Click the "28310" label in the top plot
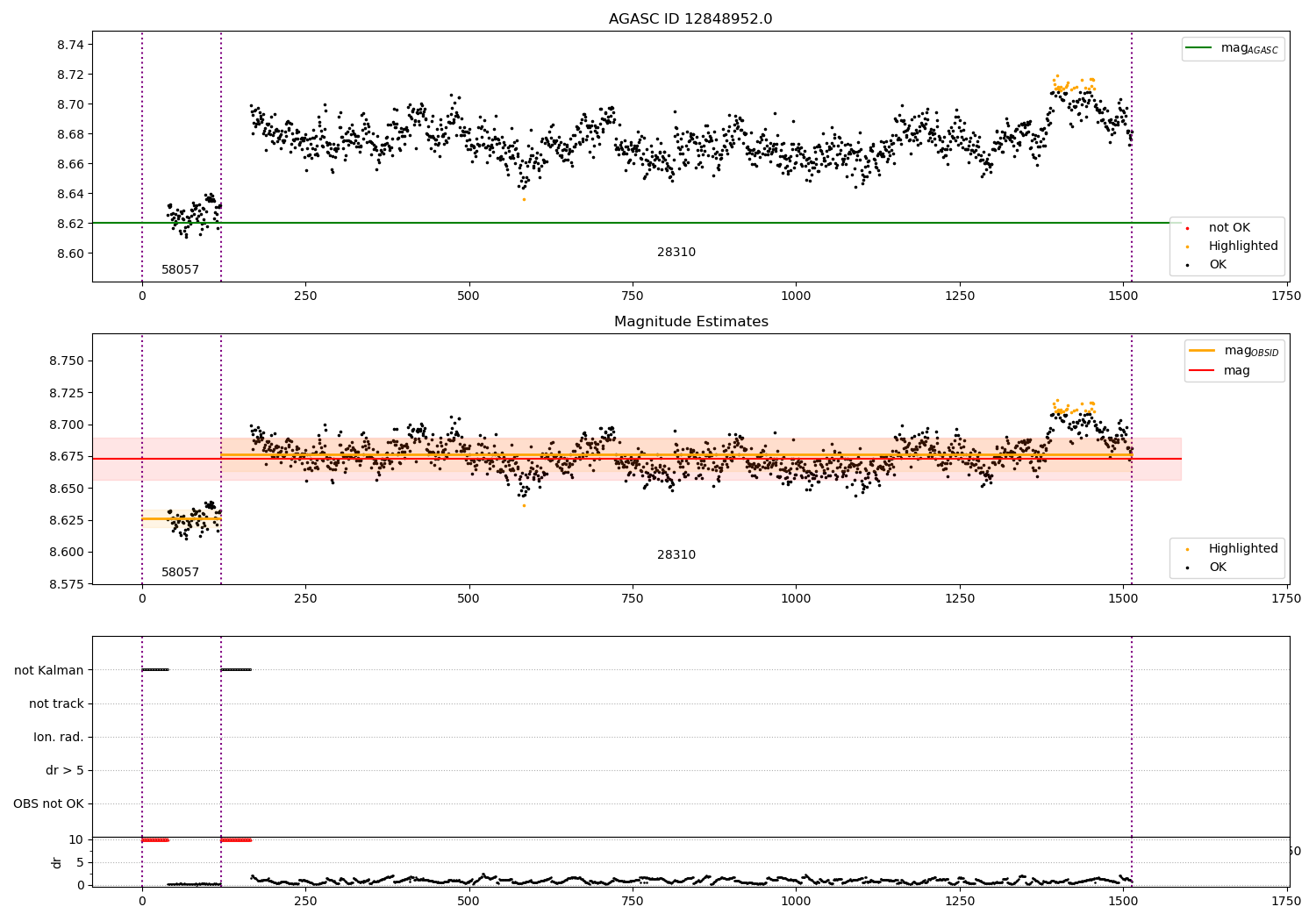This screenshot has height=921, width=1316. (x=676, y=253)
